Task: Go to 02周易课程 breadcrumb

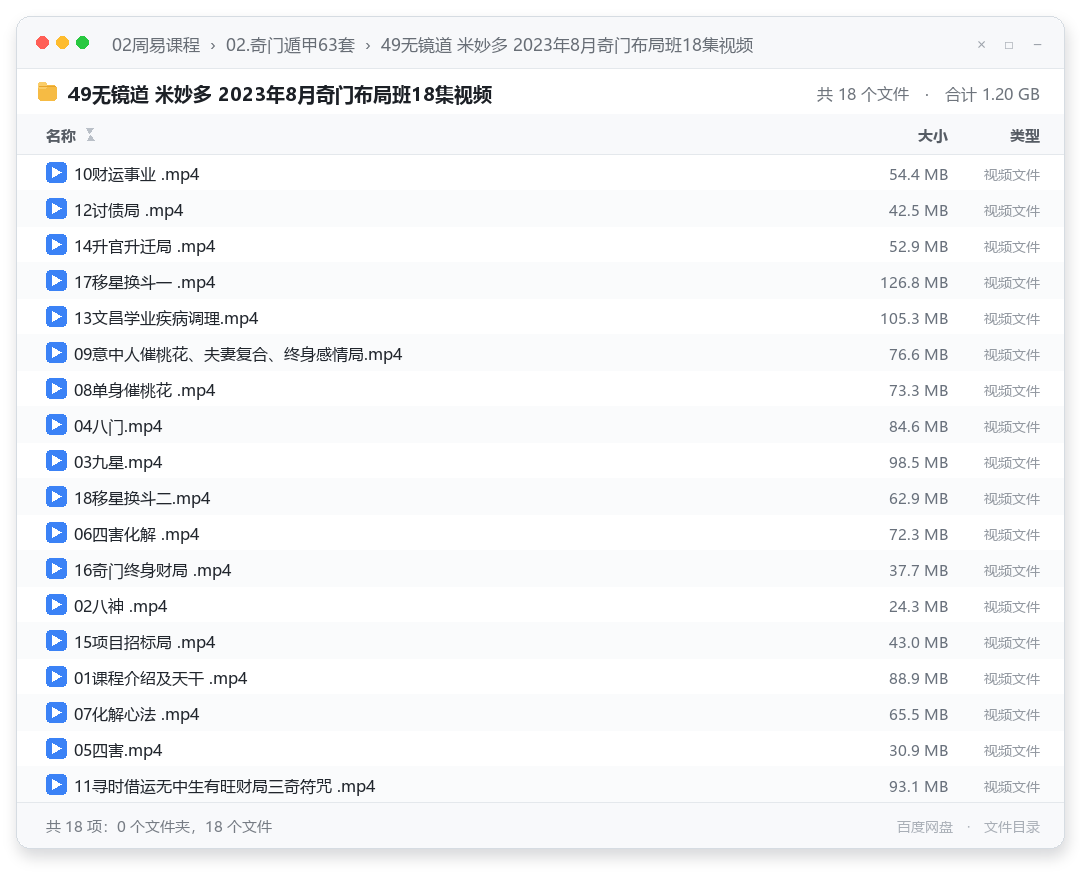Action: tap(156, 45)
